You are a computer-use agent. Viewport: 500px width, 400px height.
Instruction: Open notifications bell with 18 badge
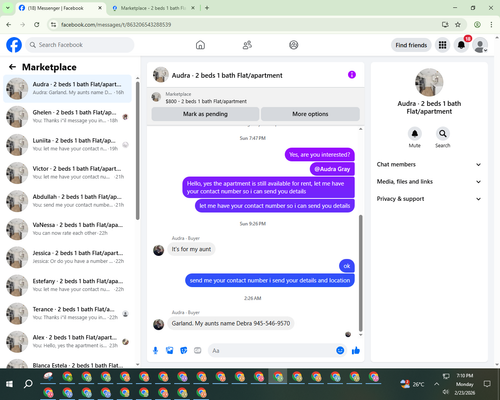(x=461, y=45)
